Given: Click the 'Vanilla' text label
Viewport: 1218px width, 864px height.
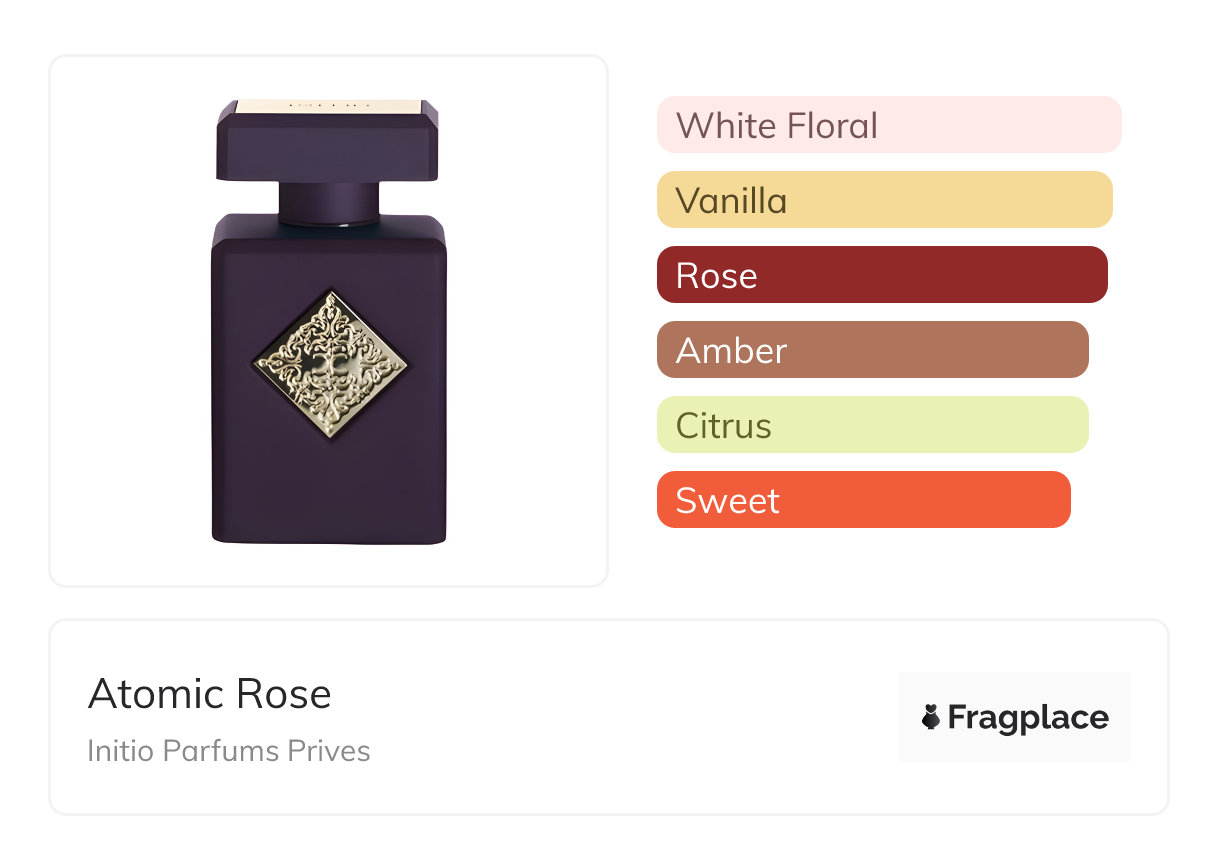Looking at the screenshot, I should click(x=731, y=201).
